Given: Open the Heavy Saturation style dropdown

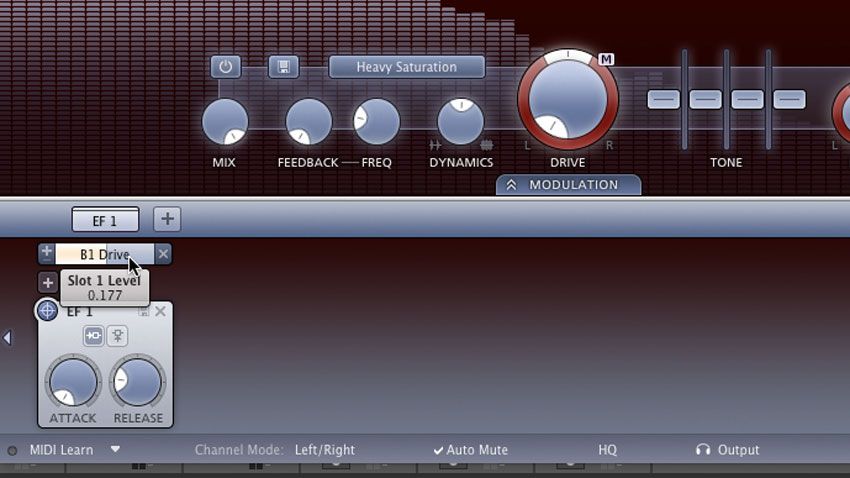Looking at the screenshot, I should [x=407, y=67].
